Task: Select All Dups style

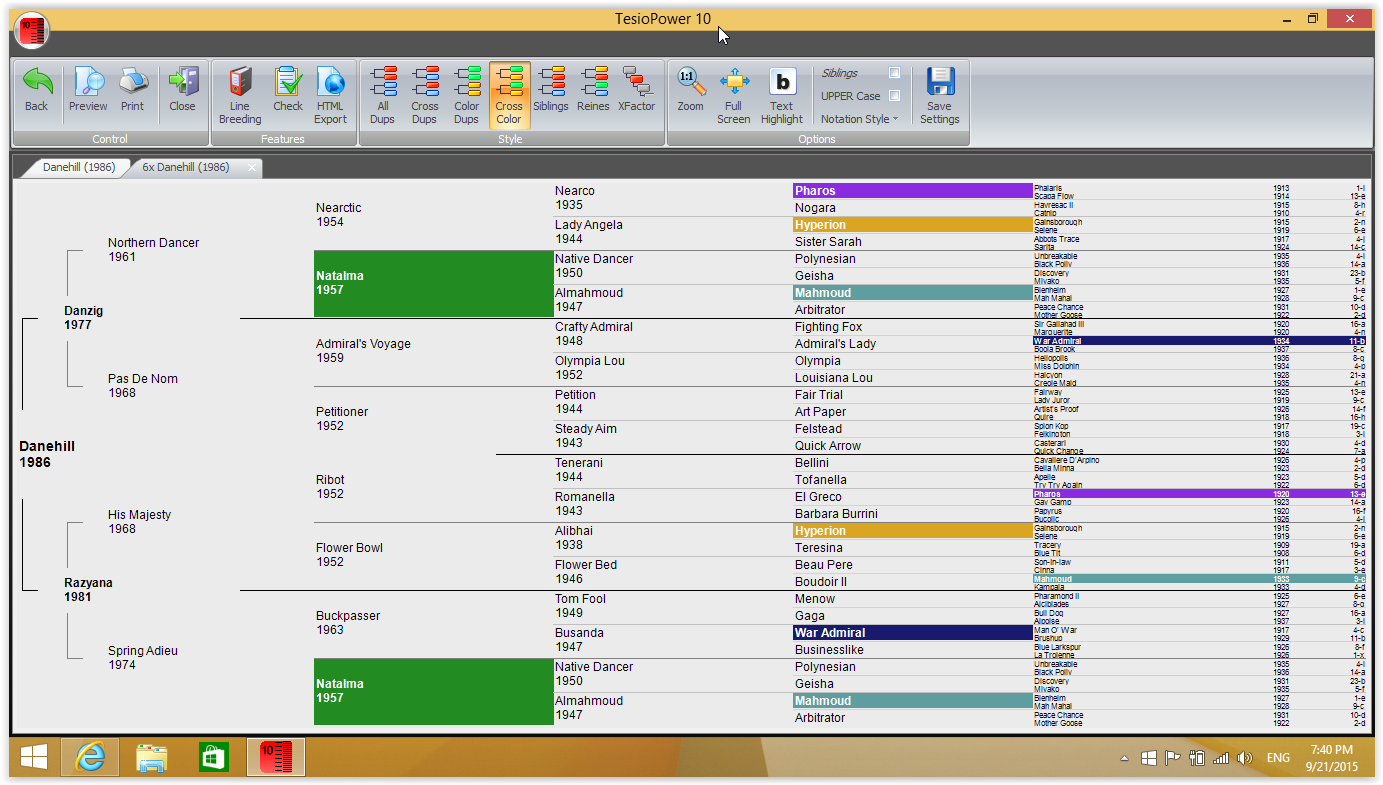Action: pos(383,96)
